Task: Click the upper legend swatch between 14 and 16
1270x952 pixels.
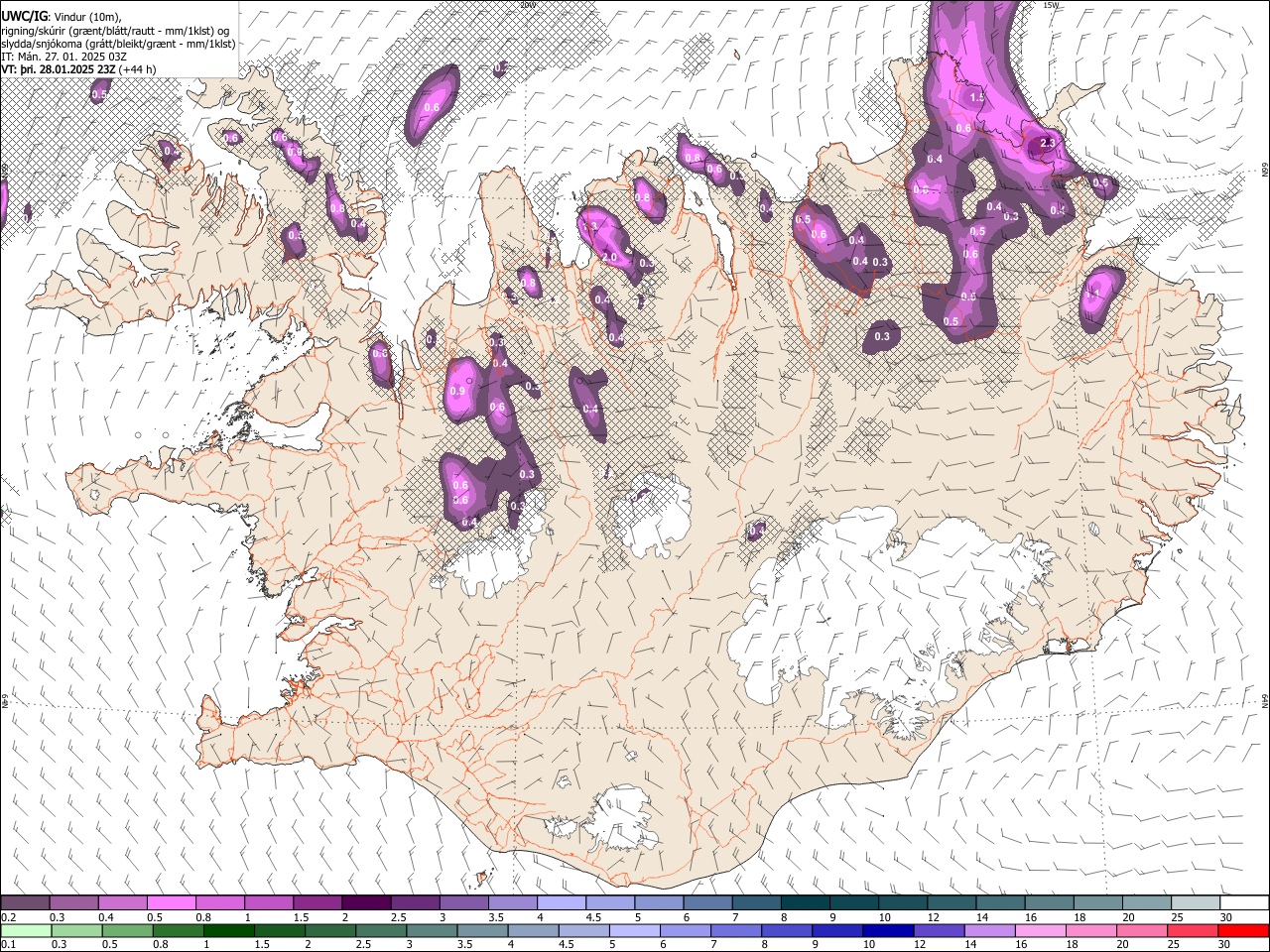Action: tap(1001, 902)
